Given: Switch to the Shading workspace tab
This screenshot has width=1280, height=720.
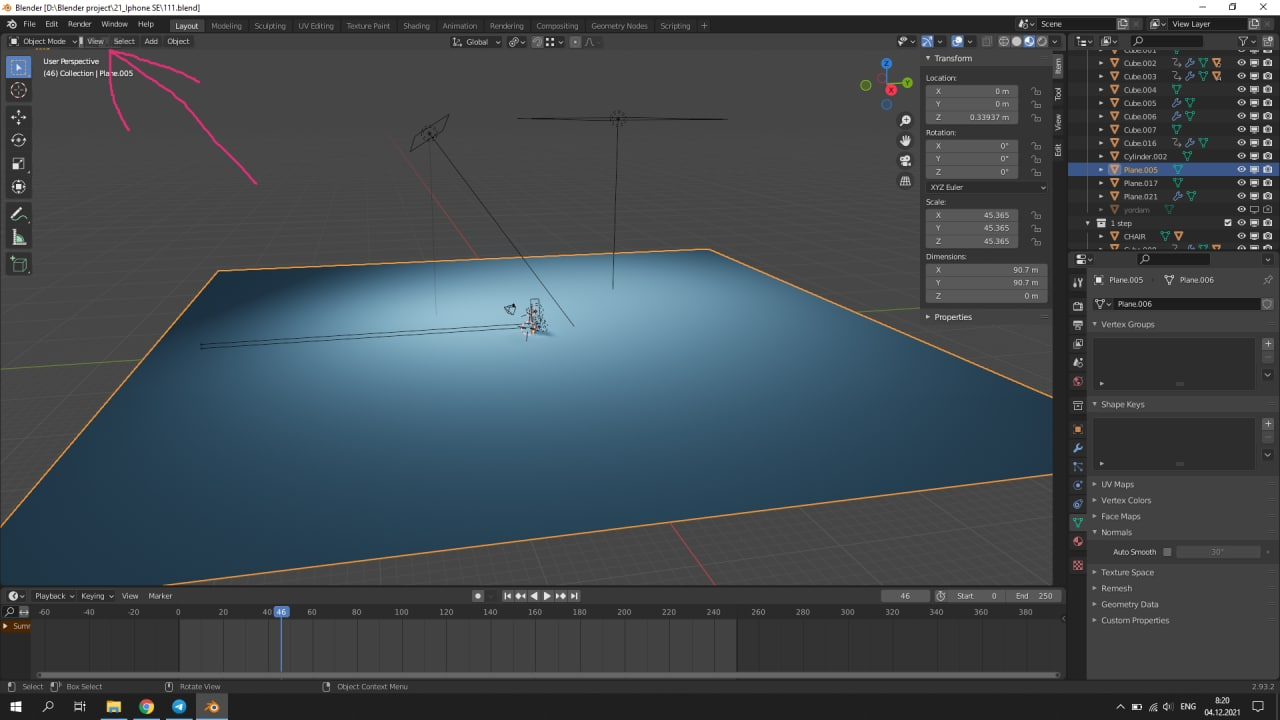Looking at the screenshot, I should click(x=416, y=25).
